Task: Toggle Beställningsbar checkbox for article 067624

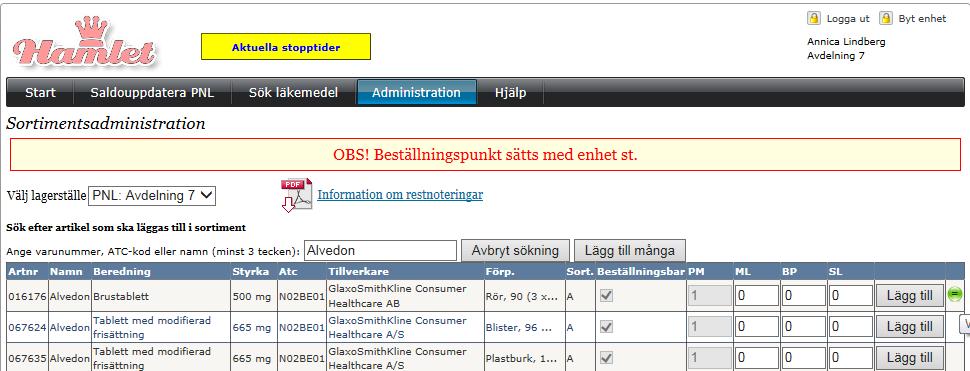Action: [606, 327]
